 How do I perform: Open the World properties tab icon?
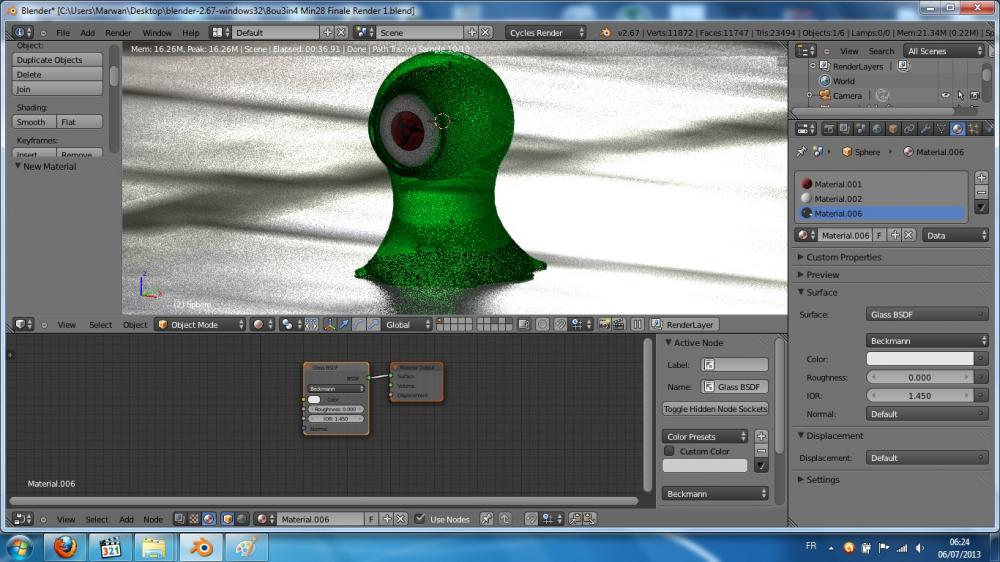pos(876,128)
